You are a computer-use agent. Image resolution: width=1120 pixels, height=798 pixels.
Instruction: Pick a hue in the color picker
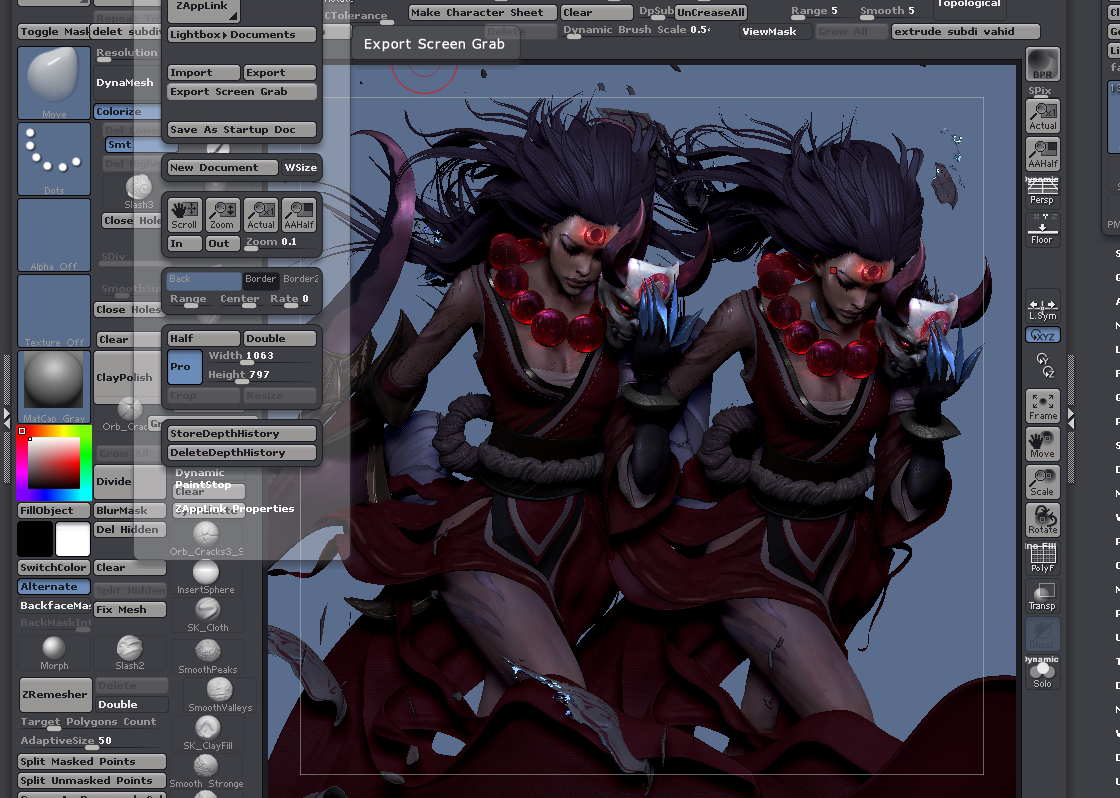pyautogui.click(x=54, y=463)
